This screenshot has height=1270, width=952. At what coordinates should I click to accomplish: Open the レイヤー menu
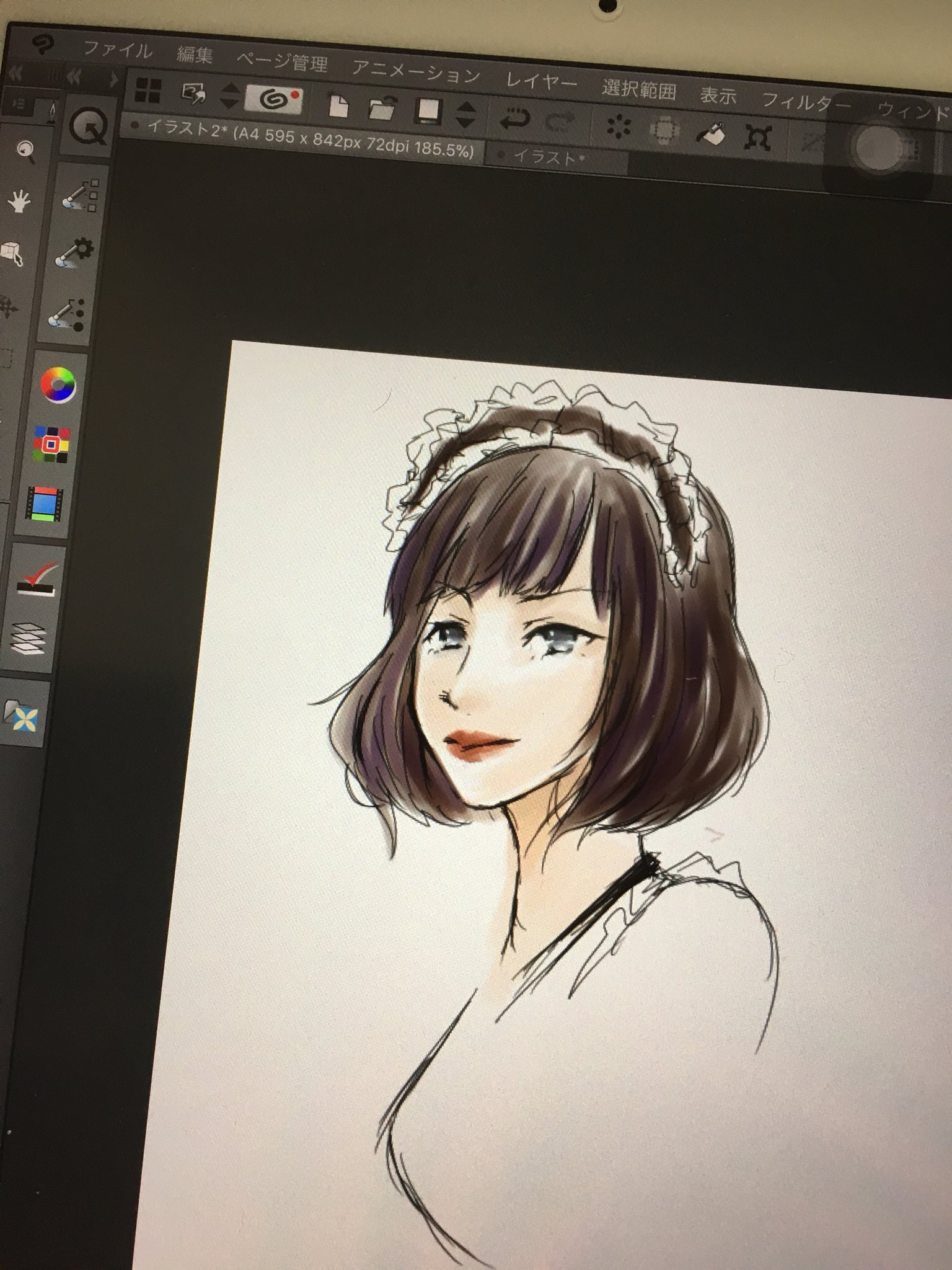pyautogui.click(x=542, y=82)
